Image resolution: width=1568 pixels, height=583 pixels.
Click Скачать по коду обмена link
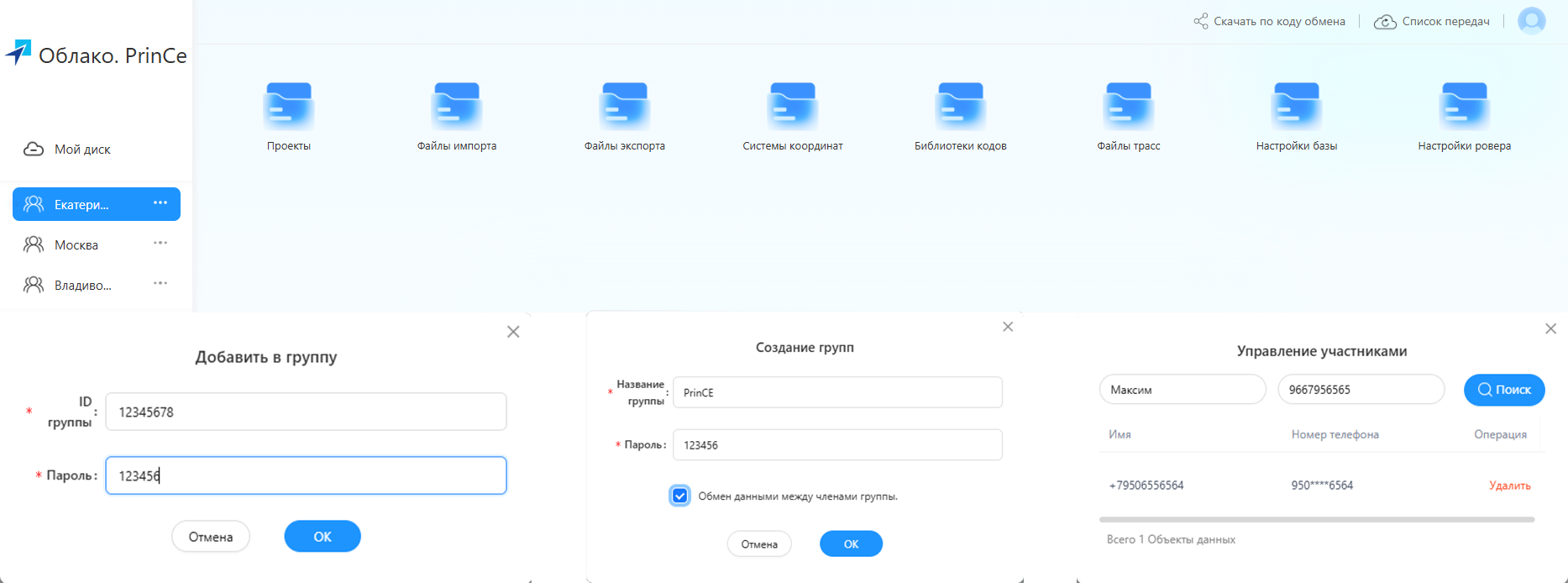(x=1279, y=22)
